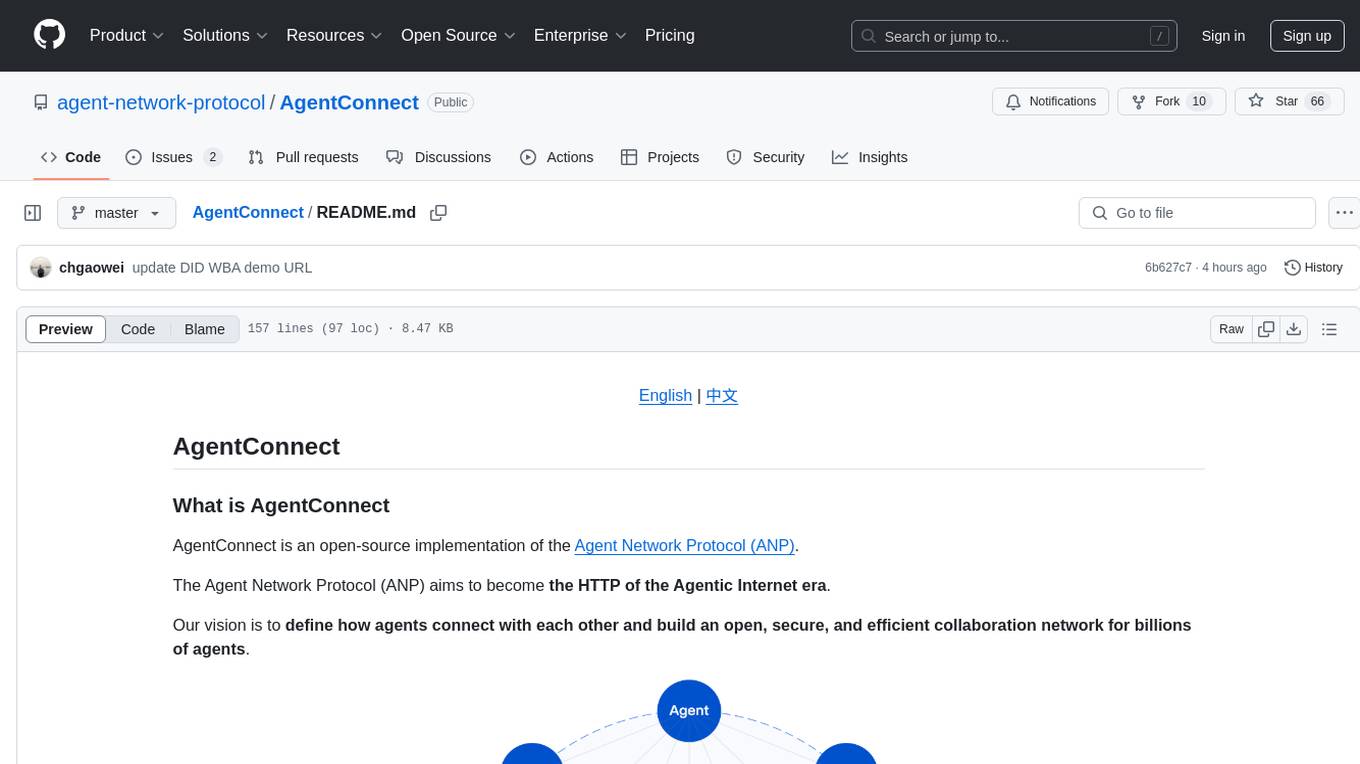The height and width of the screenshot is (764, 1360).
Task: Expand the Product menu
Action: tap(127, 35)
